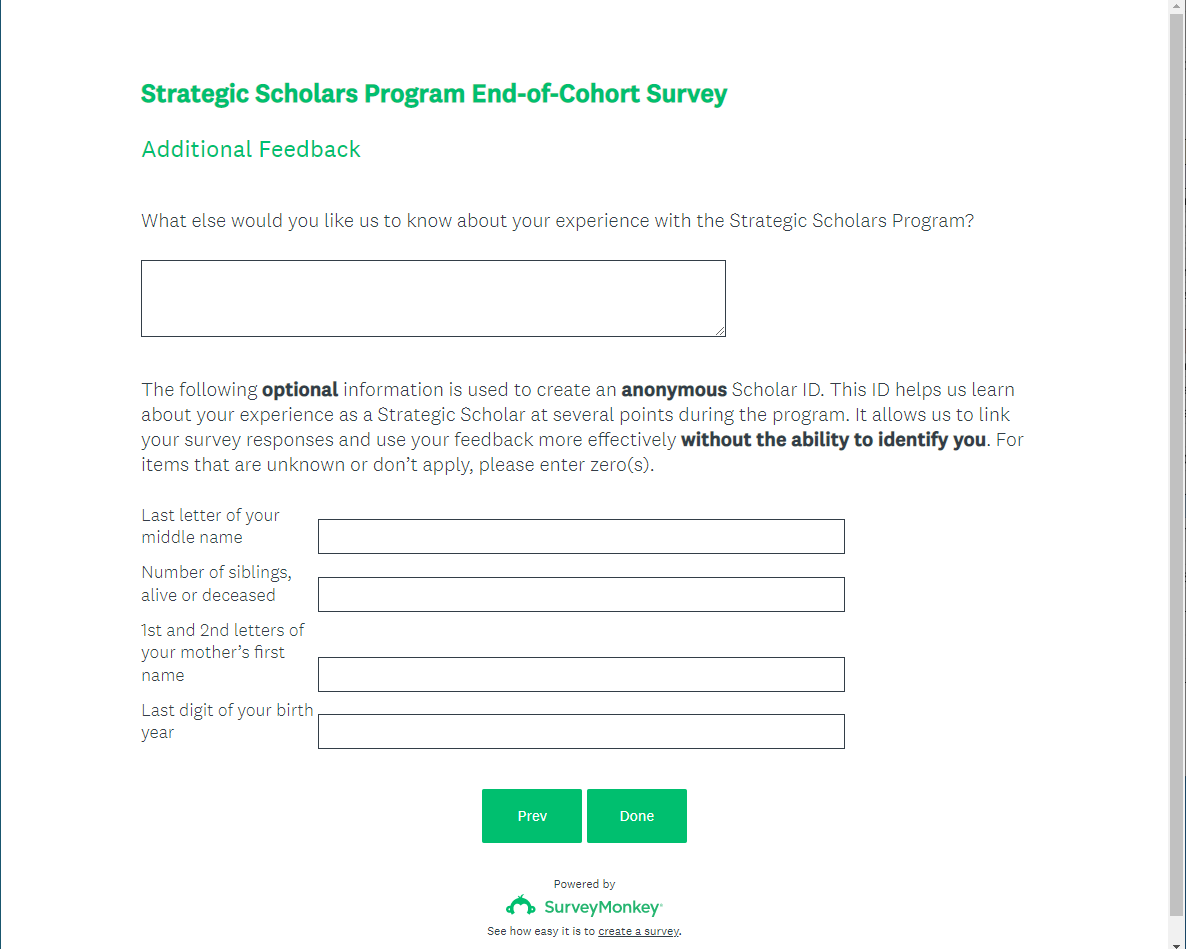This screenshot has height=949, width=1186.
Task: Click the SurveyMonkey logo icon
Action: click(520, 906)
